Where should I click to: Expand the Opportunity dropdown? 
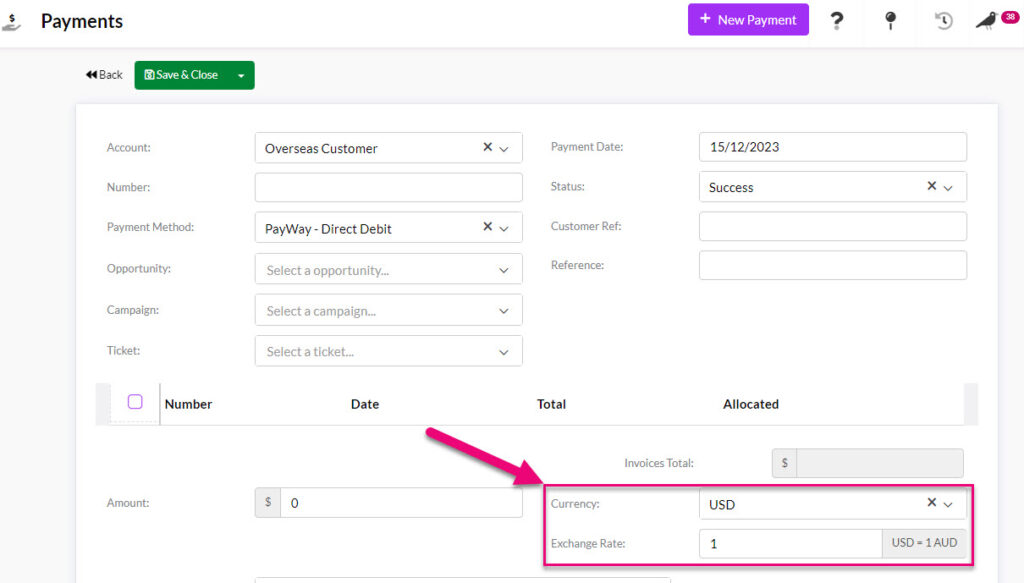503,270
